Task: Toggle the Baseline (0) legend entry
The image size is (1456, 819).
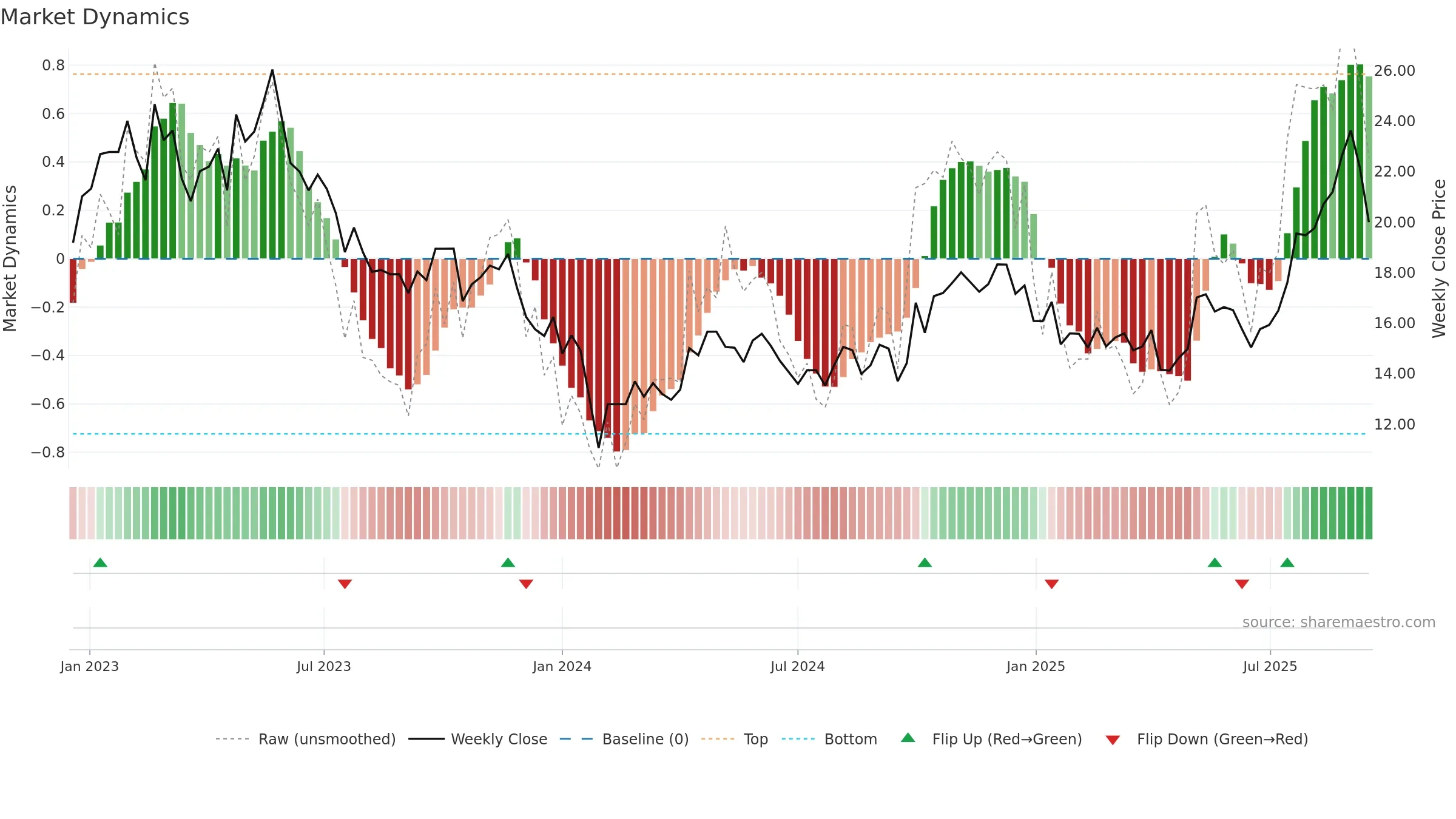Action: coord(624,739)
